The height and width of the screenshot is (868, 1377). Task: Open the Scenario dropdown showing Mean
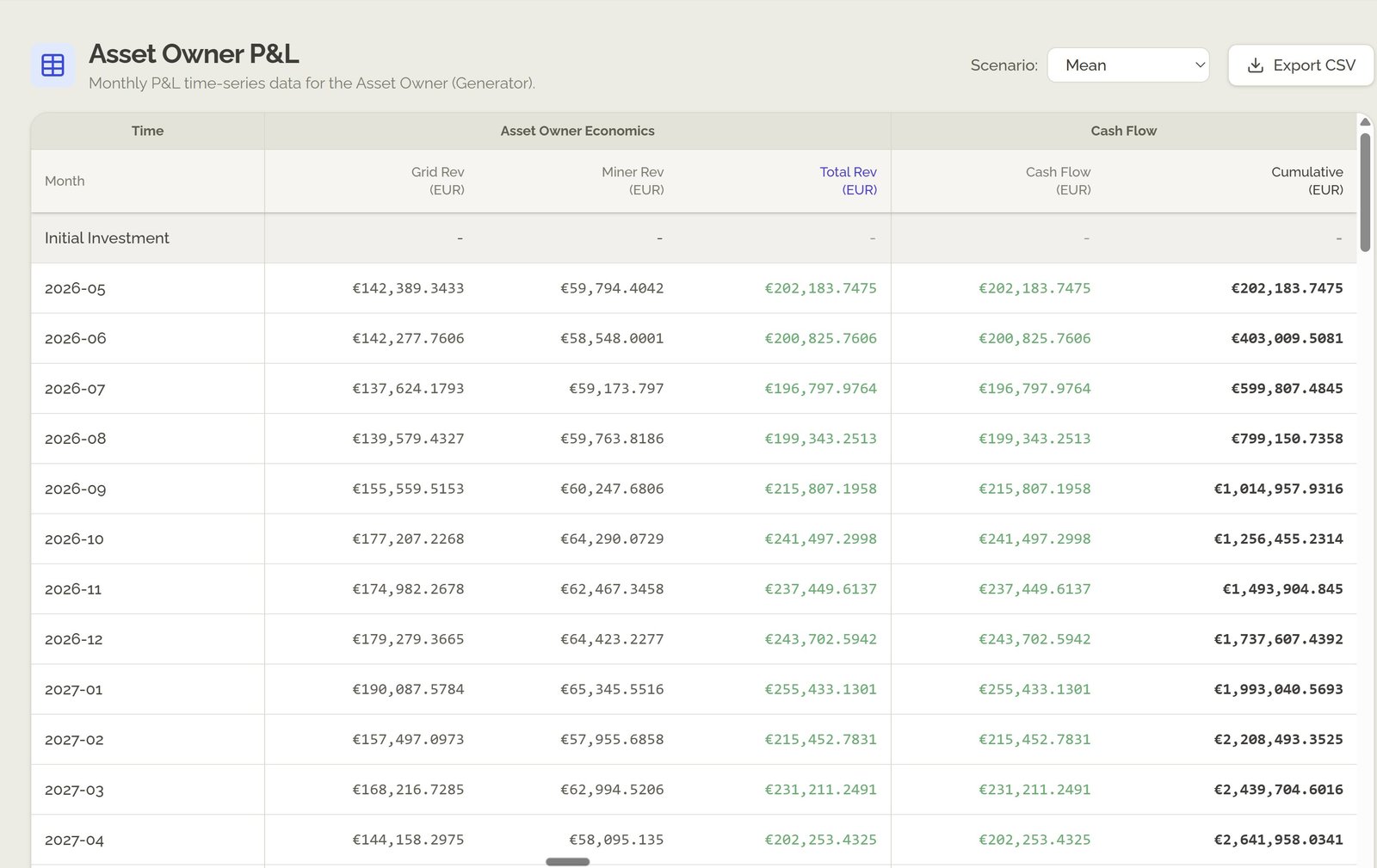click(x=1127, y=65)
